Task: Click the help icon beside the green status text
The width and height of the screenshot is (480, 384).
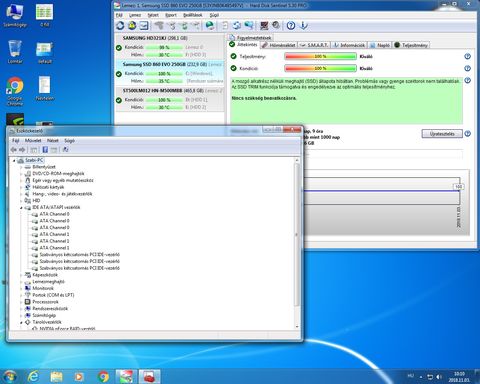Action: 467,80
